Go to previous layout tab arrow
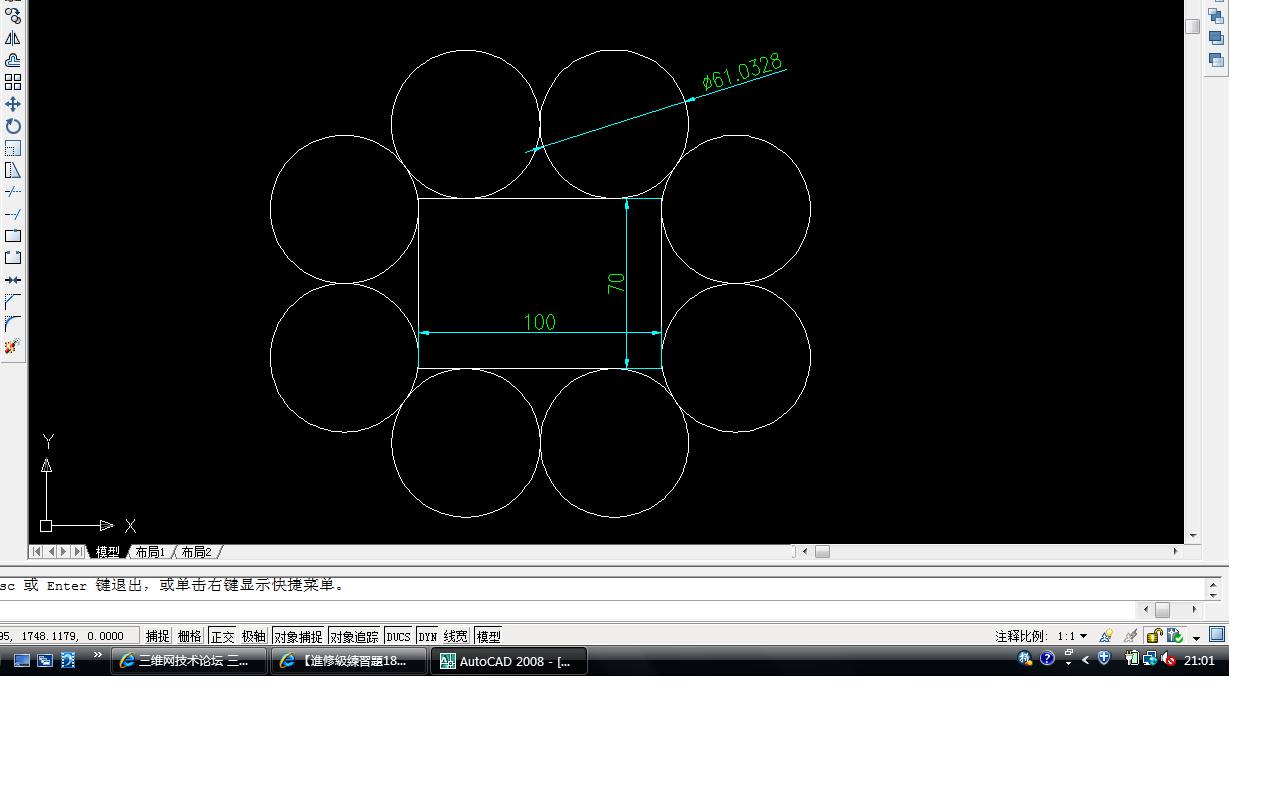Screen dimensions: 1280x800 (50, 552)
